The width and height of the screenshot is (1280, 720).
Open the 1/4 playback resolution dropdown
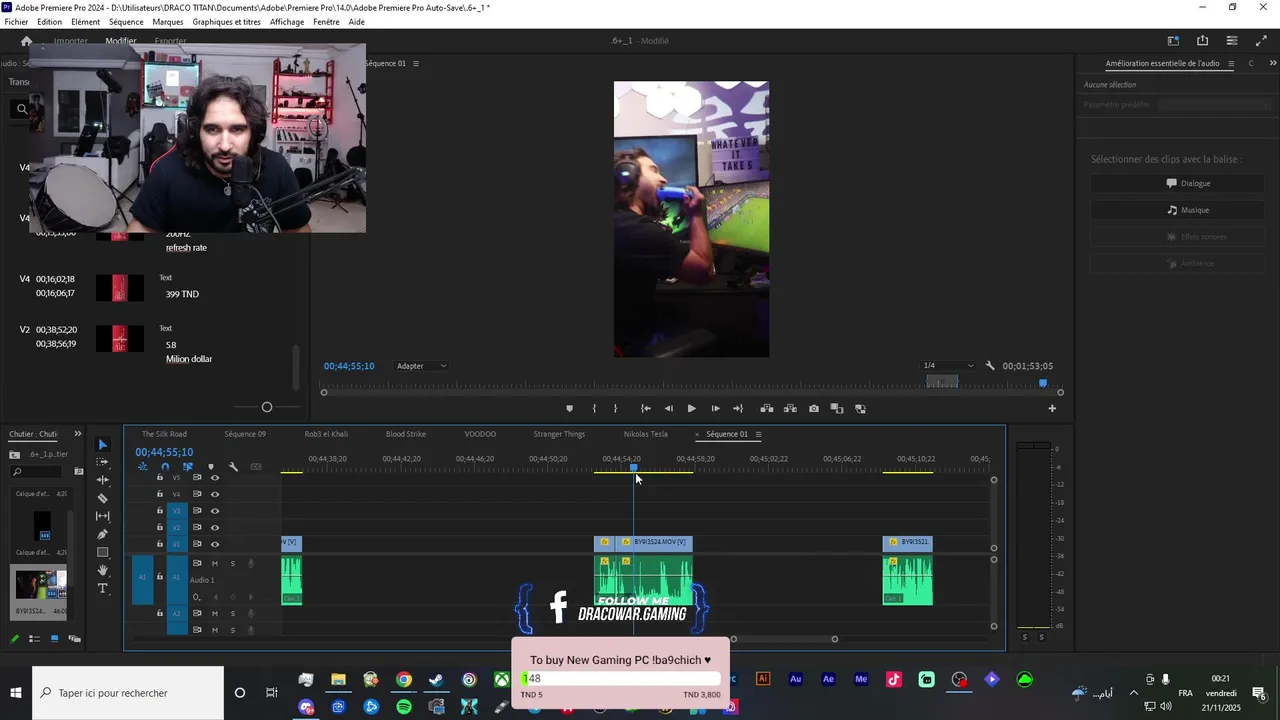[x=947, y=366]
